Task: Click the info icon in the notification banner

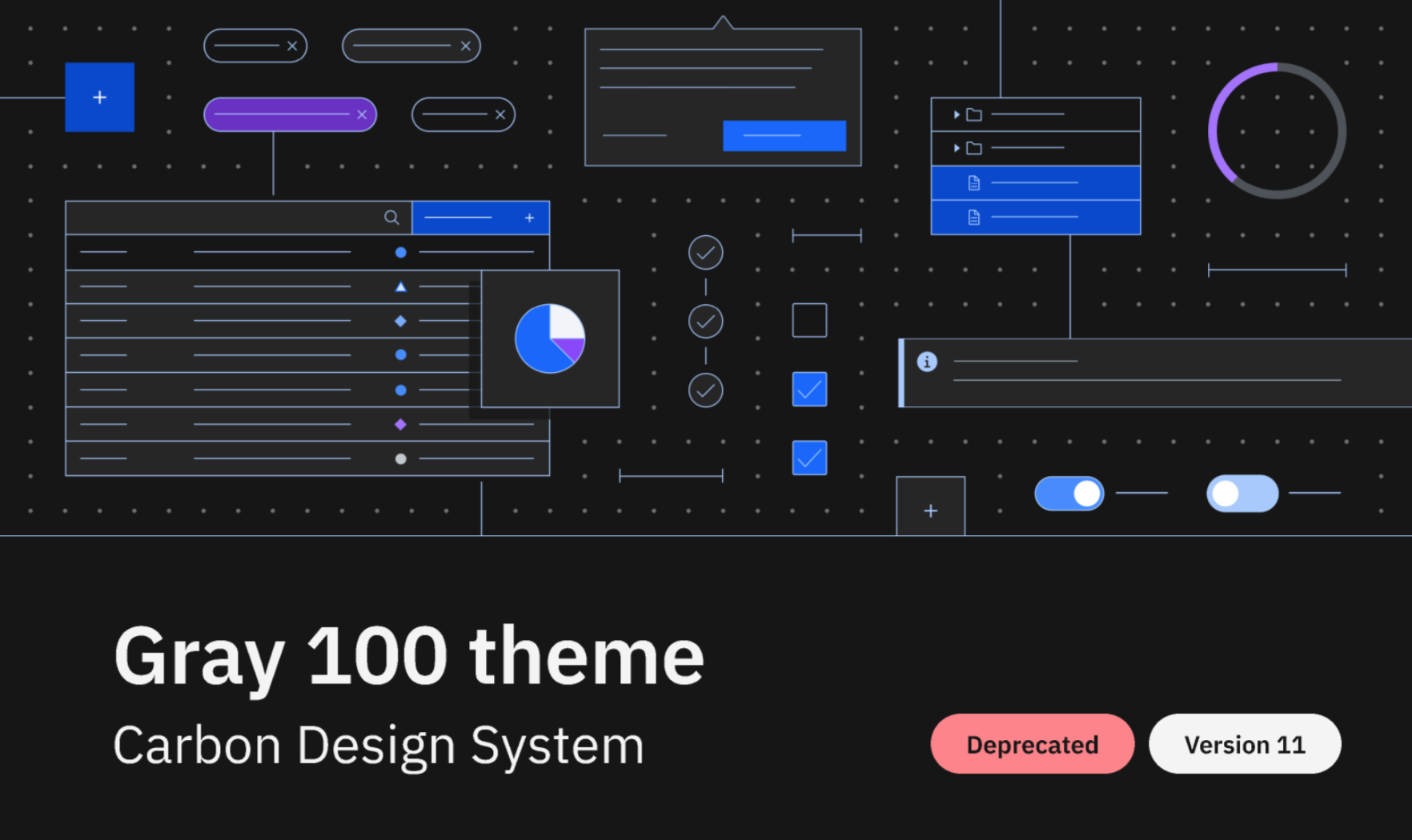Action: coord(927,362)
